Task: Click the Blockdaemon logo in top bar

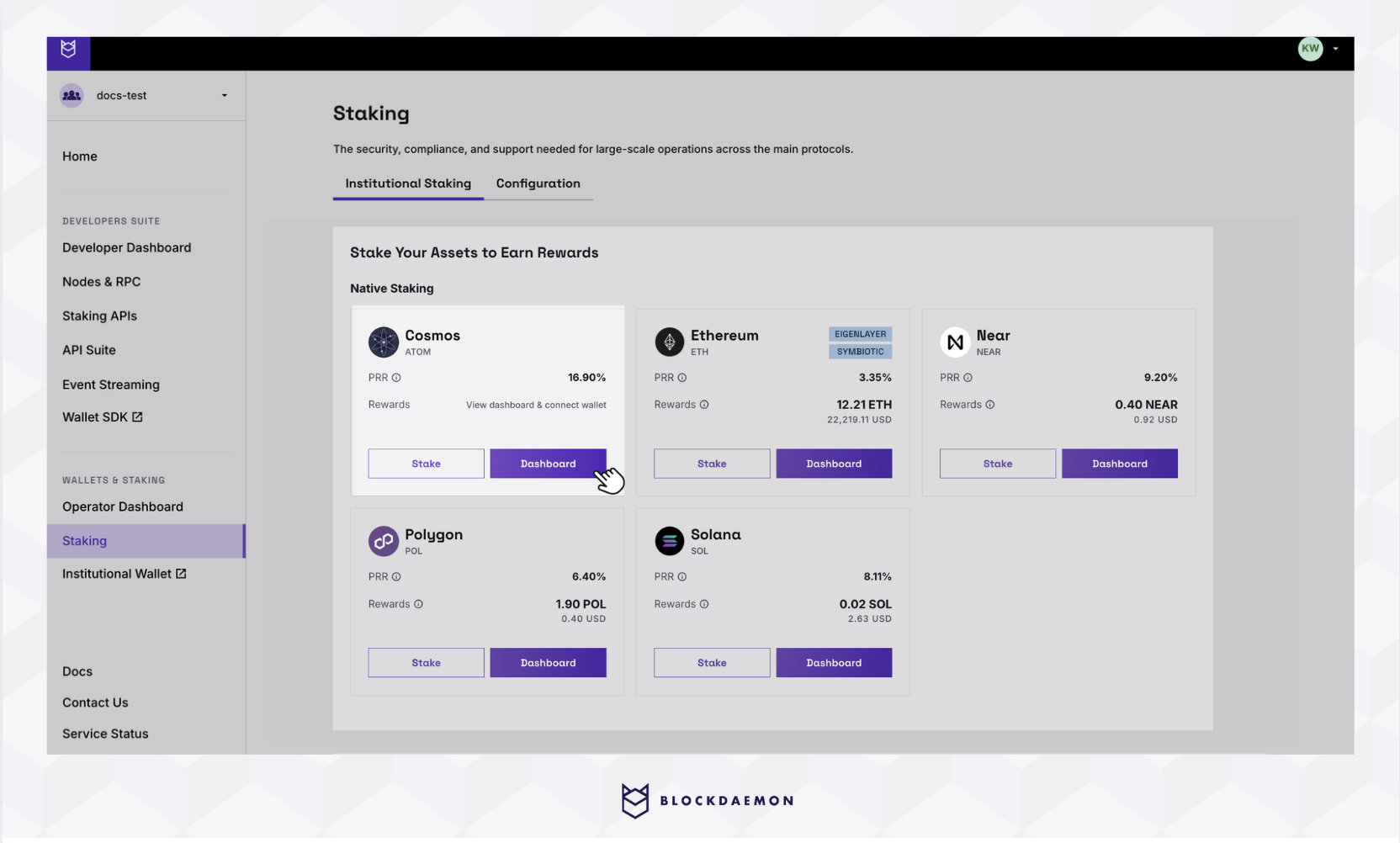Action: [x=68, y=50]
